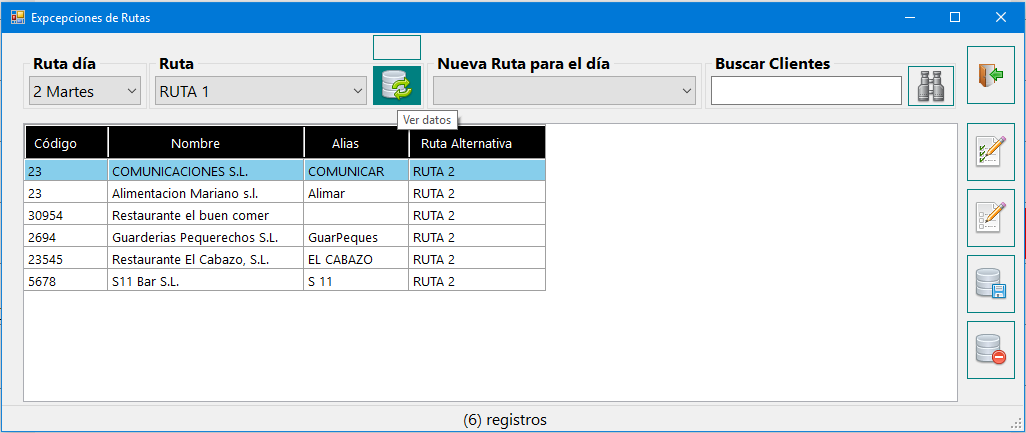This screenshot has height=433, width=1026.
Task: Click the COMUNICAR alias cell
Action: point(356,171)
